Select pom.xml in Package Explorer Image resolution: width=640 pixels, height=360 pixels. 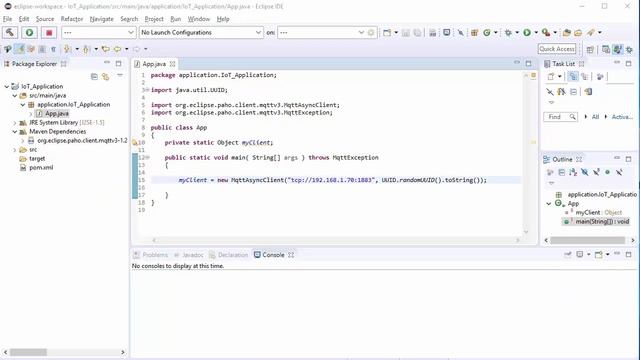coord(37,168)
